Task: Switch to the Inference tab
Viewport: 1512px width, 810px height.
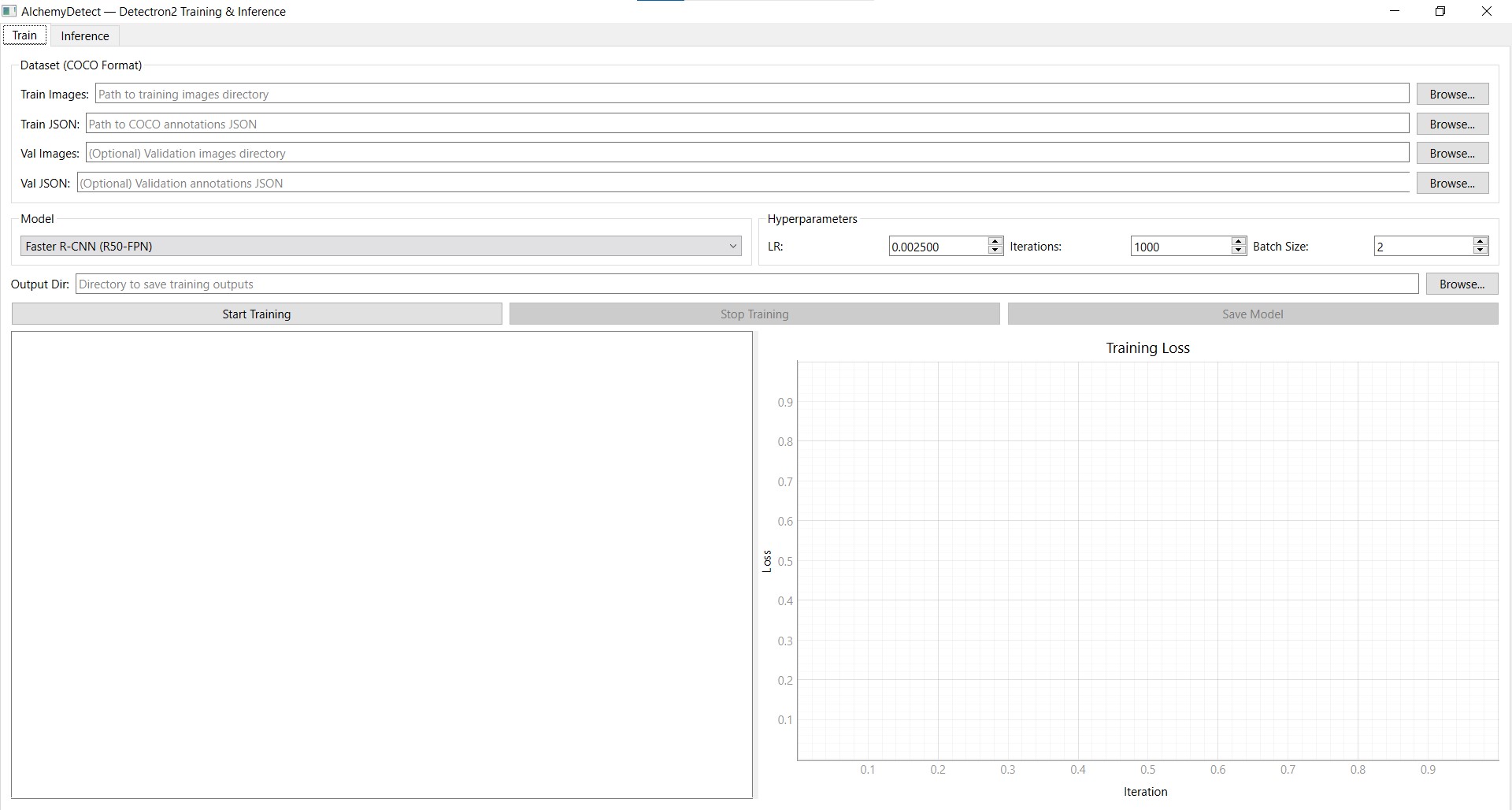Action: pyautogui.click(x=83, y=35)
